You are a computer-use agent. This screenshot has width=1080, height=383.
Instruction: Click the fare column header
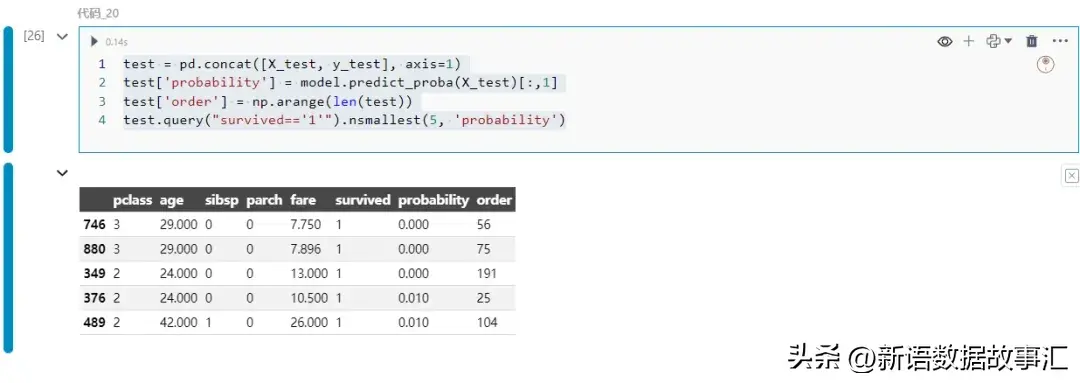[303, 200]
